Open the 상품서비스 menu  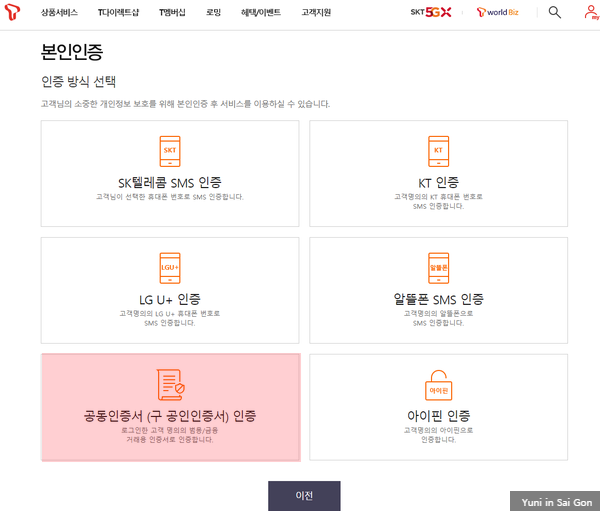pyautogui.click(x=59, y=12)
